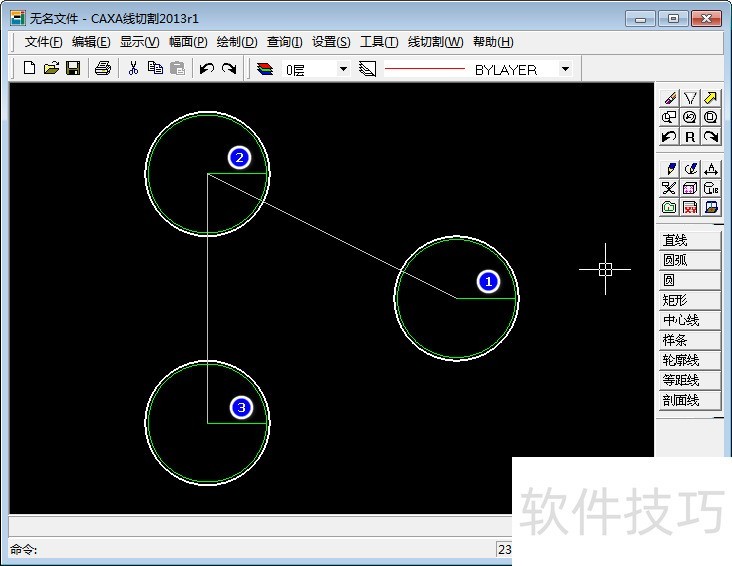Save the drawing with the floppy icon

click(73, 69)
